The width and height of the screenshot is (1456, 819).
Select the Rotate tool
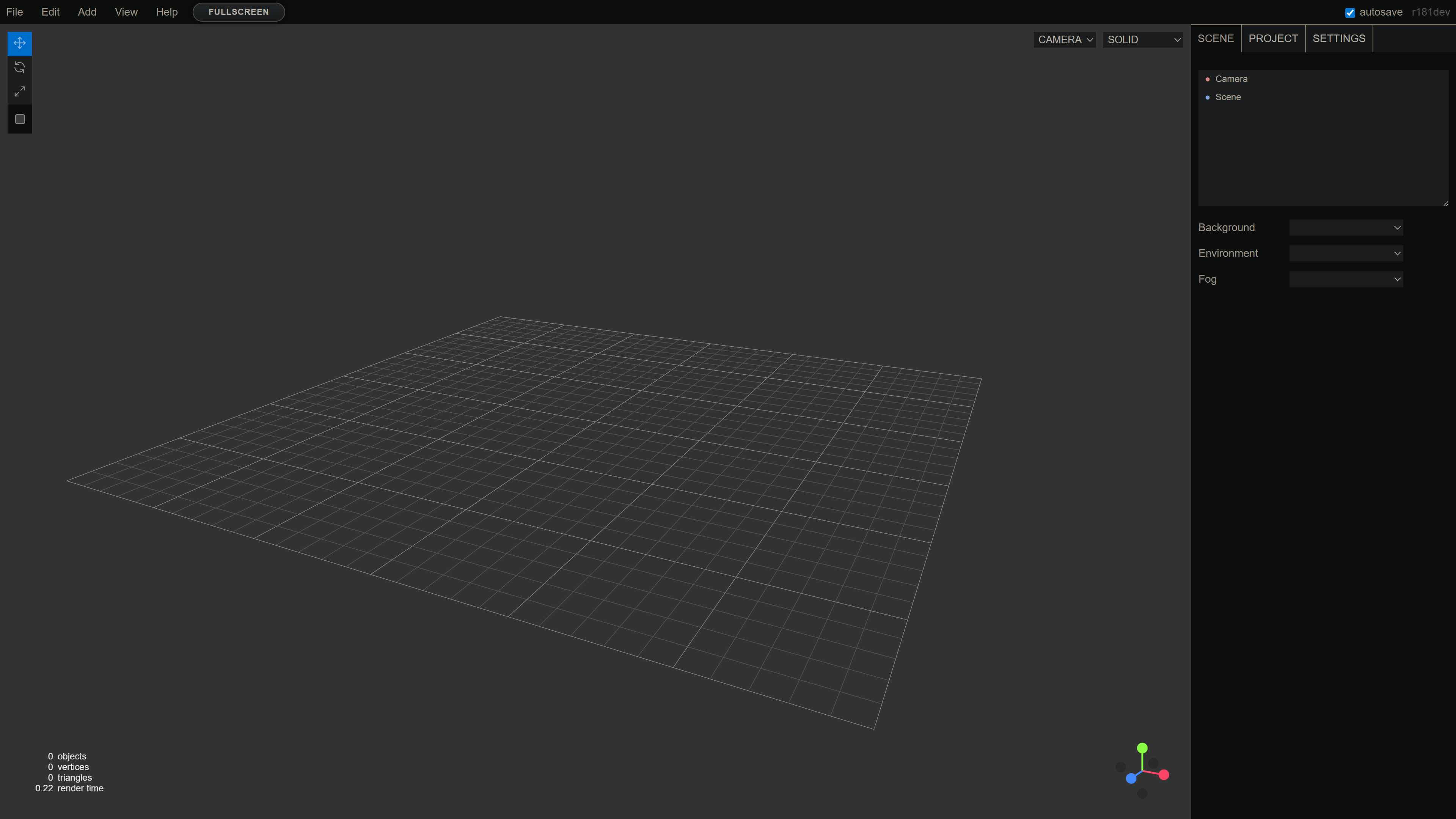point(19,67)
